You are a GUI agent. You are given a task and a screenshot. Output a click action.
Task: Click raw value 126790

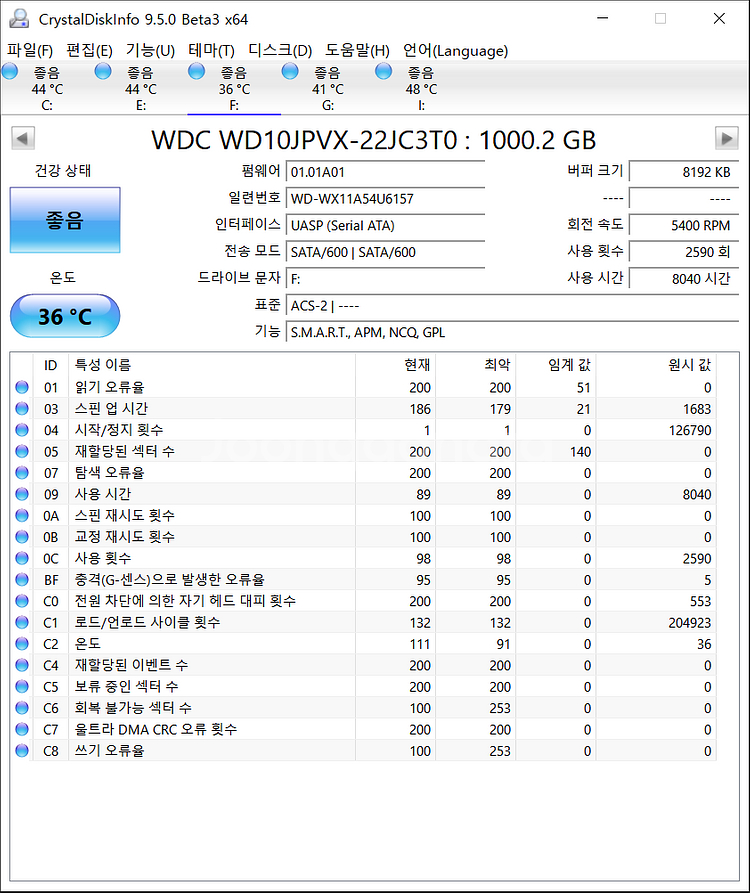(690, 430)
